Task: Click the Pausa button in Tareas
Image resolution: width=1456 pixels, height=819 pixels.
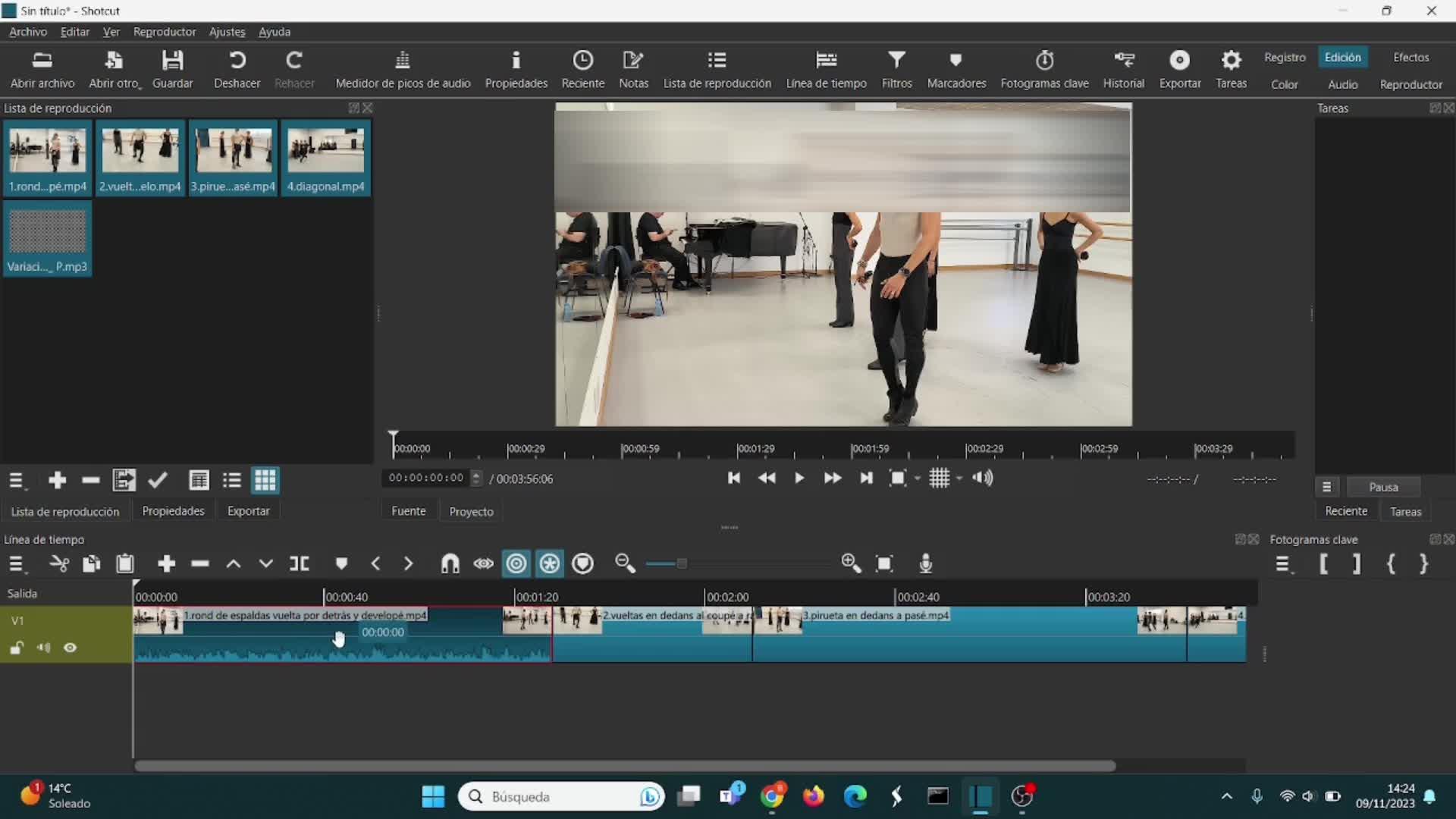Action: [x=1383, y=487]
